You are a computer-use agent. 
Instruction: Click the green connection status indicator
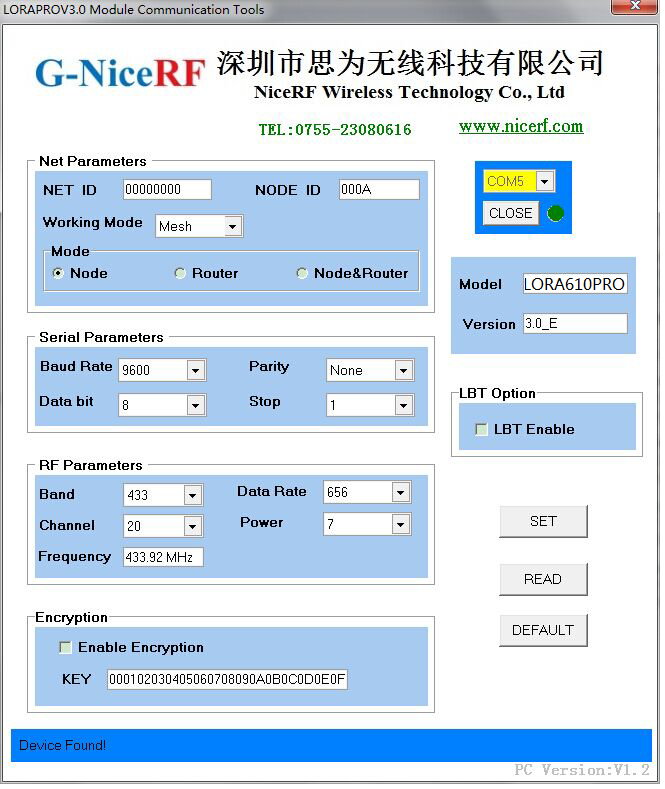(556, 213)
